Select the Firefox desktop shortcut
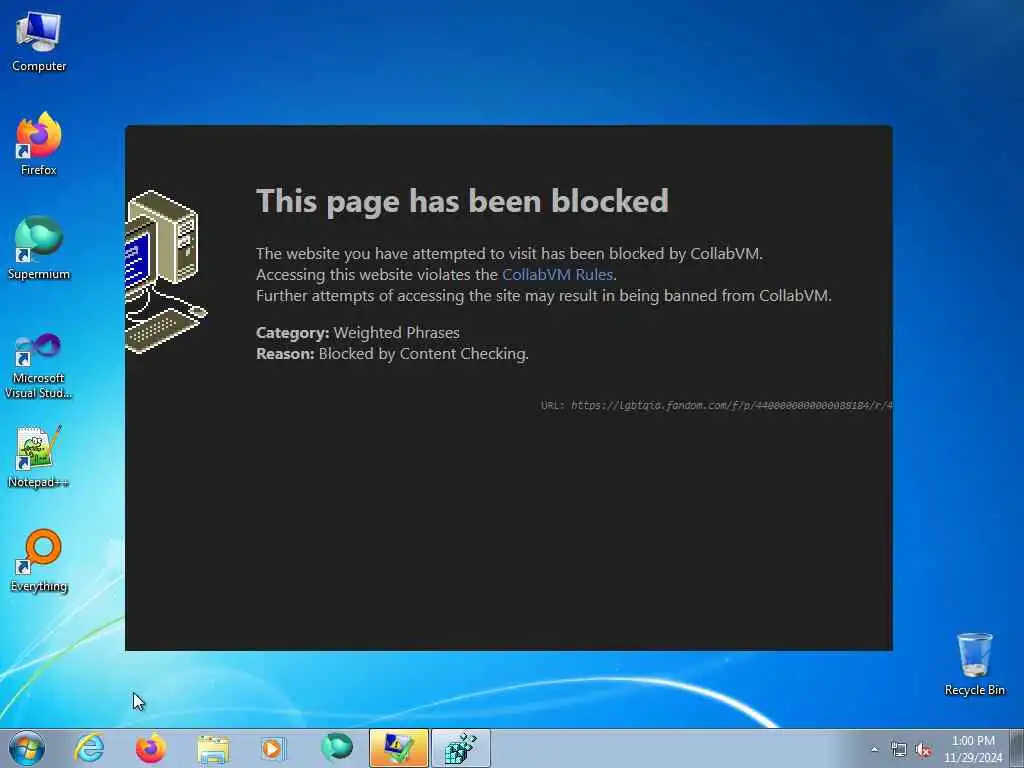This screenshot has height=768, width=1024. click(39, 144)
